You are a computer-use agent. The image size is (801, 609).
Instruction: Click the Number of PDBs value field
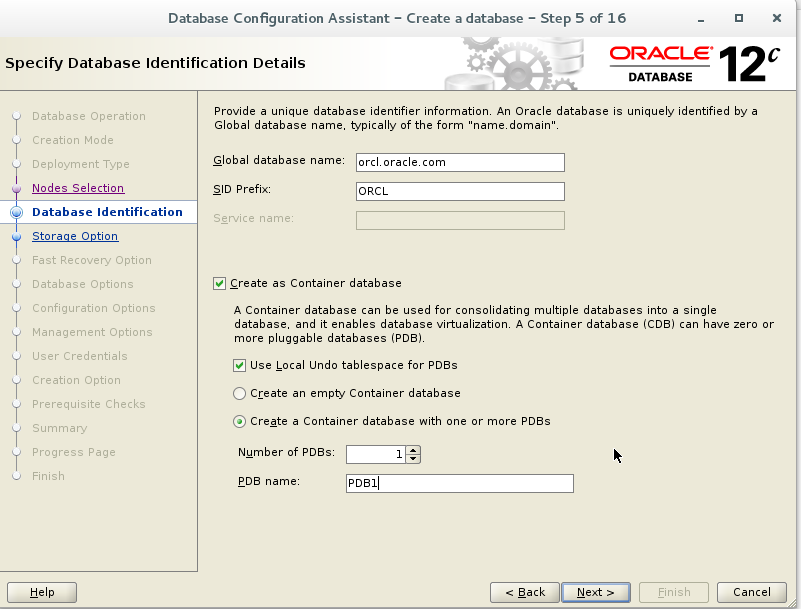375,454
